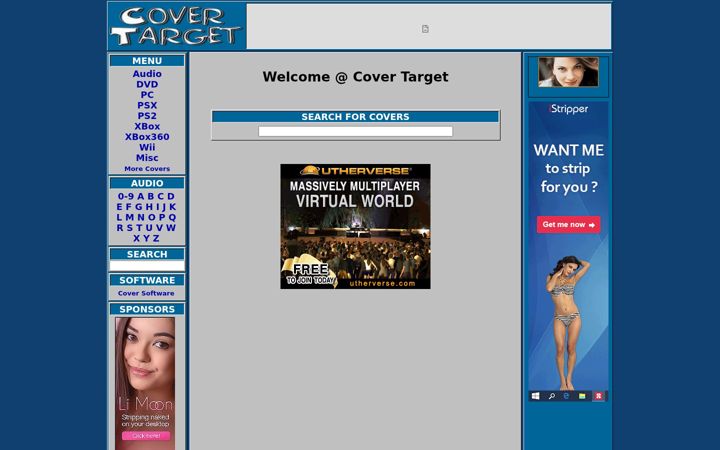
Task: Select audio letter Z
Action: tap(156, 239)
